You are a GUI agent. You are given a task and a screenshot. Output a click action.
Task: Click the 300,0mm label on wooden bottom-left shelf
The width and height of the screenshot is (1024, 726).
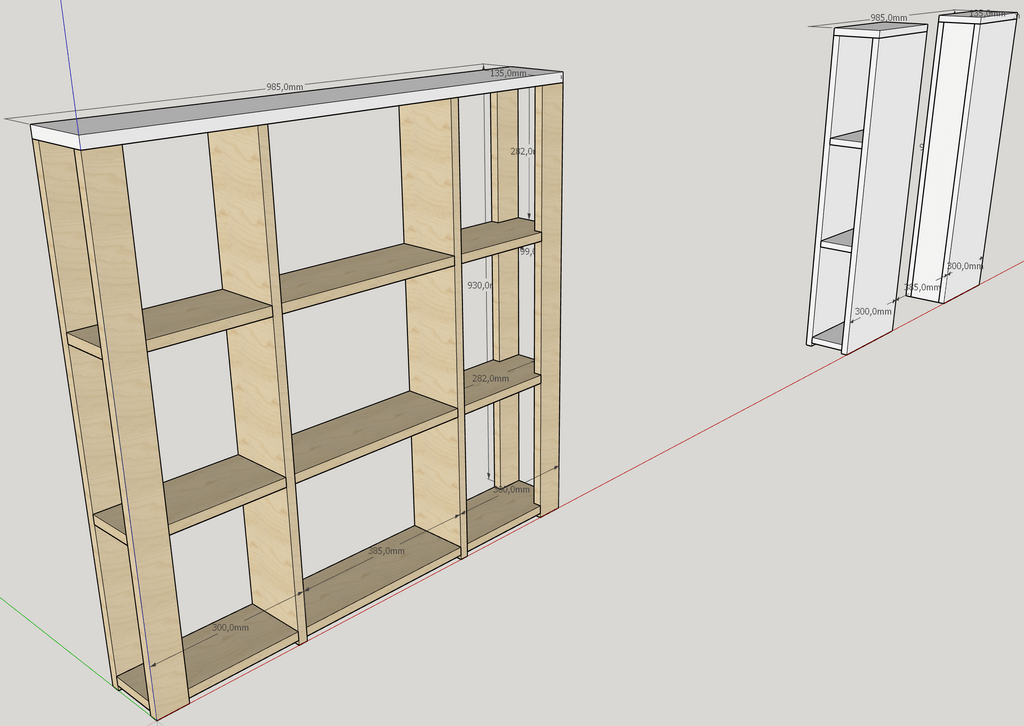(230, 628)
